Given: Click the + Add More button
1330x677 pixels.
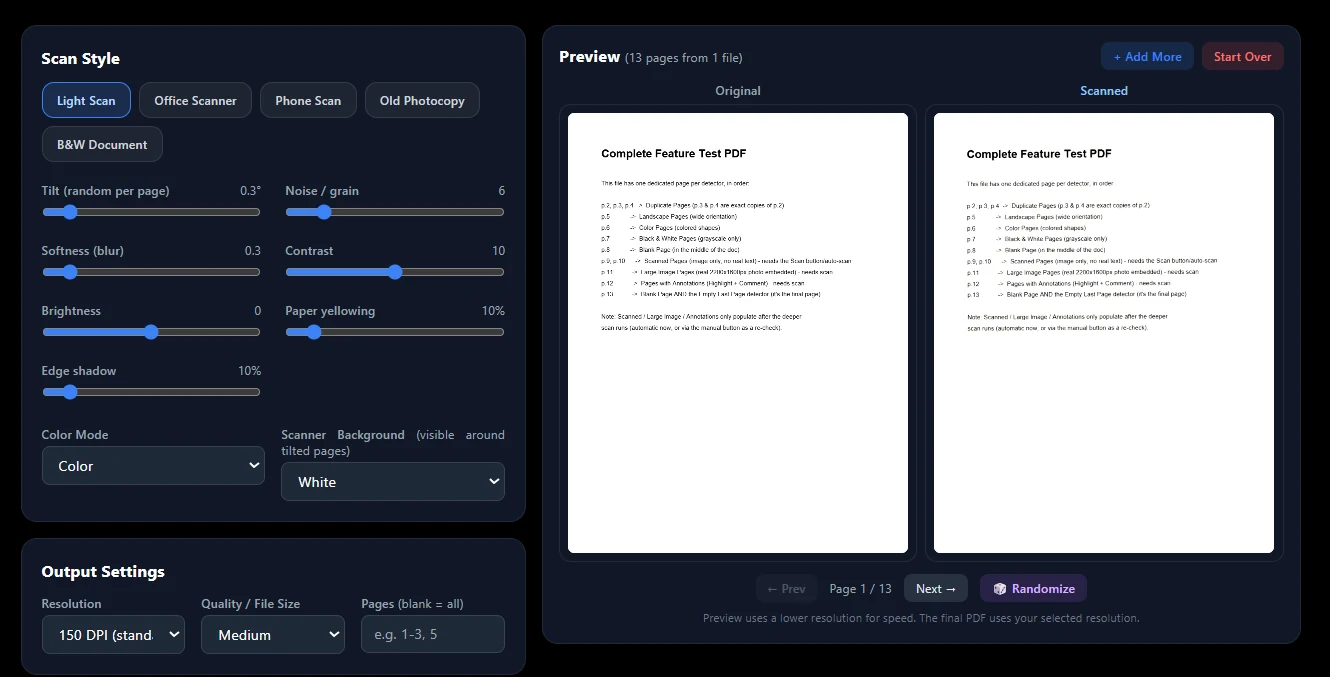Looking at the screenshot, I should [1147, 57].
